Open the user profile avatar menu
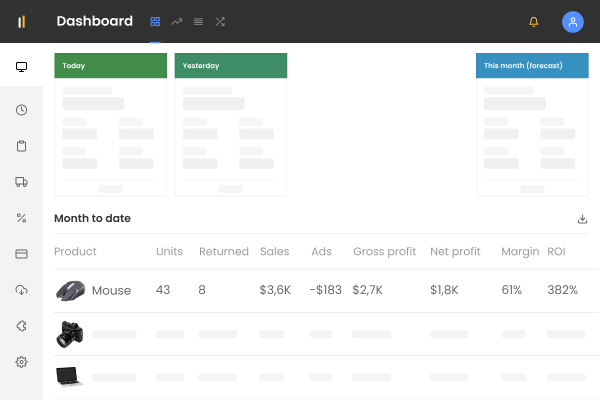 click(573, 21)
